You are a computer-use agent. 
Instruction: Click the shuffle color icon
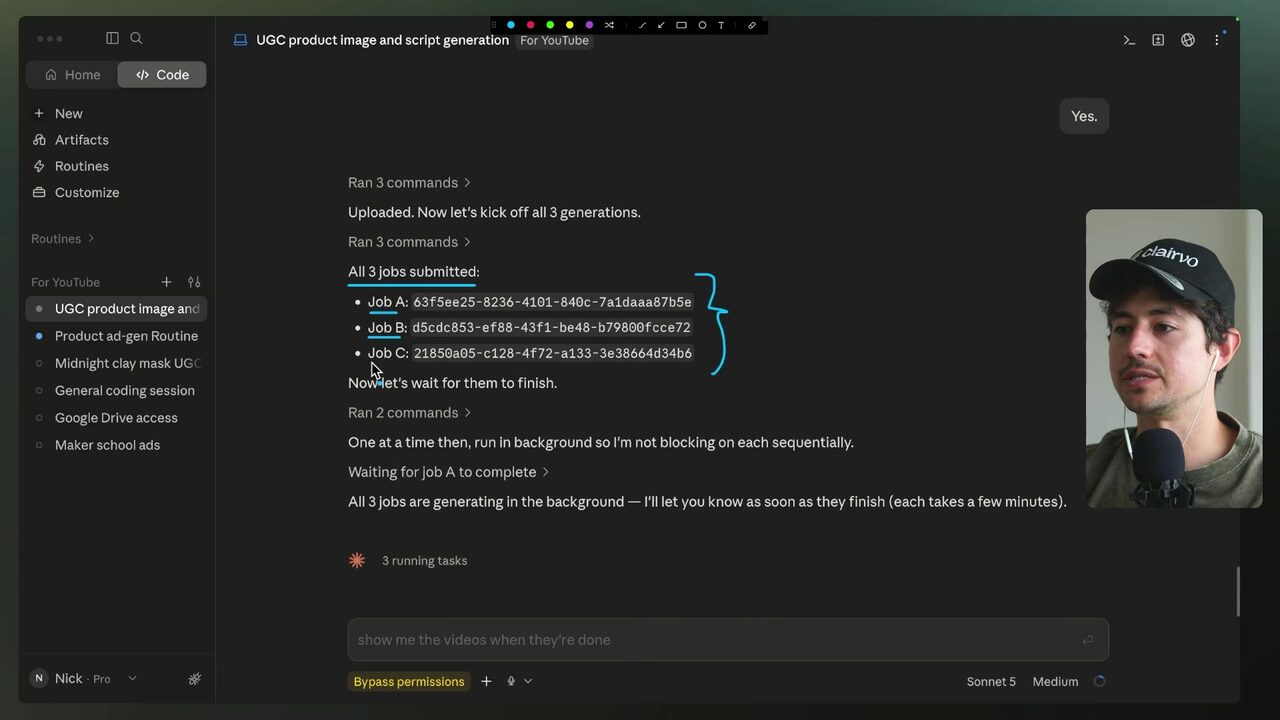pyautogui.click(x=609, y=25)
